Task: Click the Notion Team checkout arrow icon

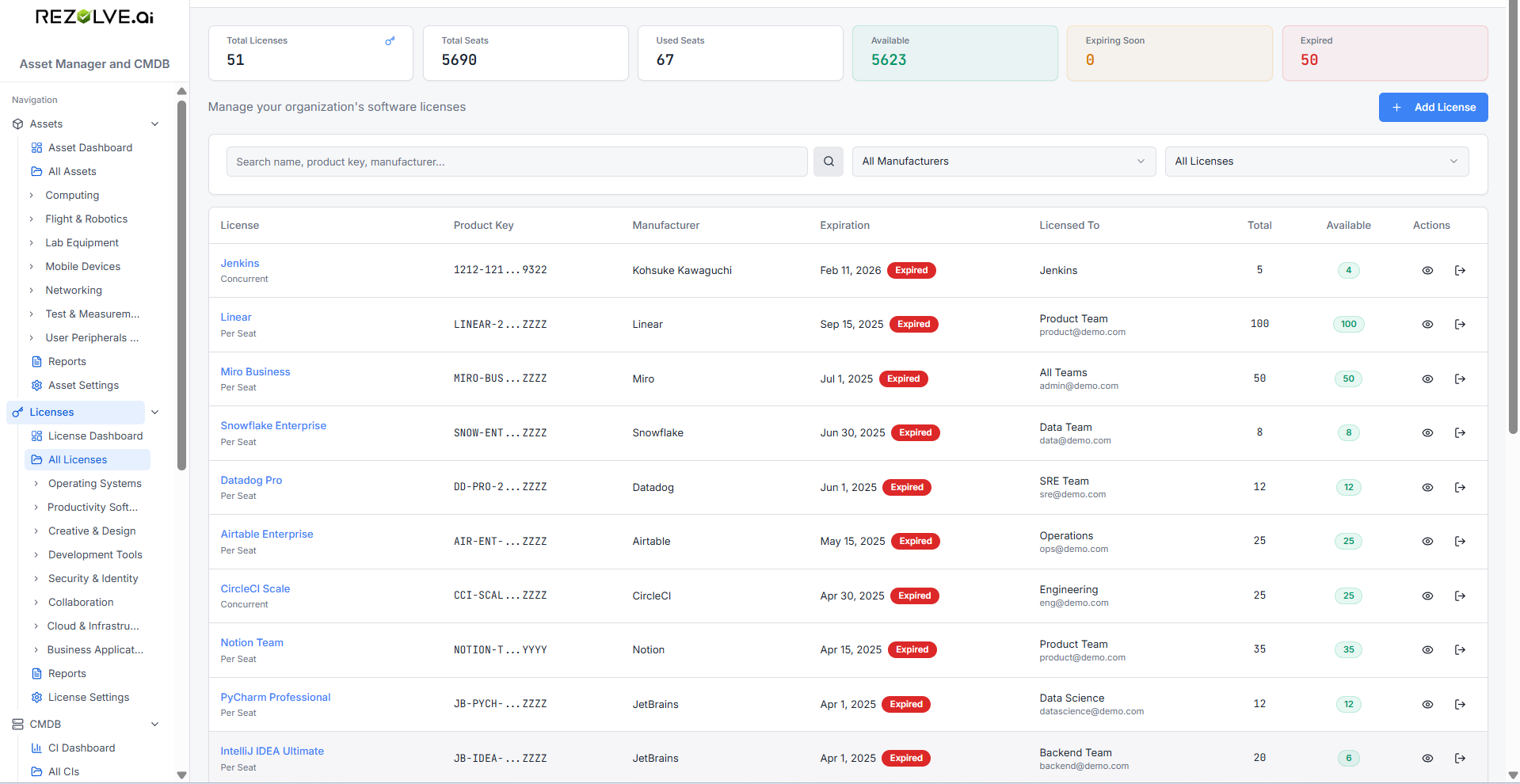Action: pyautogui.click(x=1460, y=650)
